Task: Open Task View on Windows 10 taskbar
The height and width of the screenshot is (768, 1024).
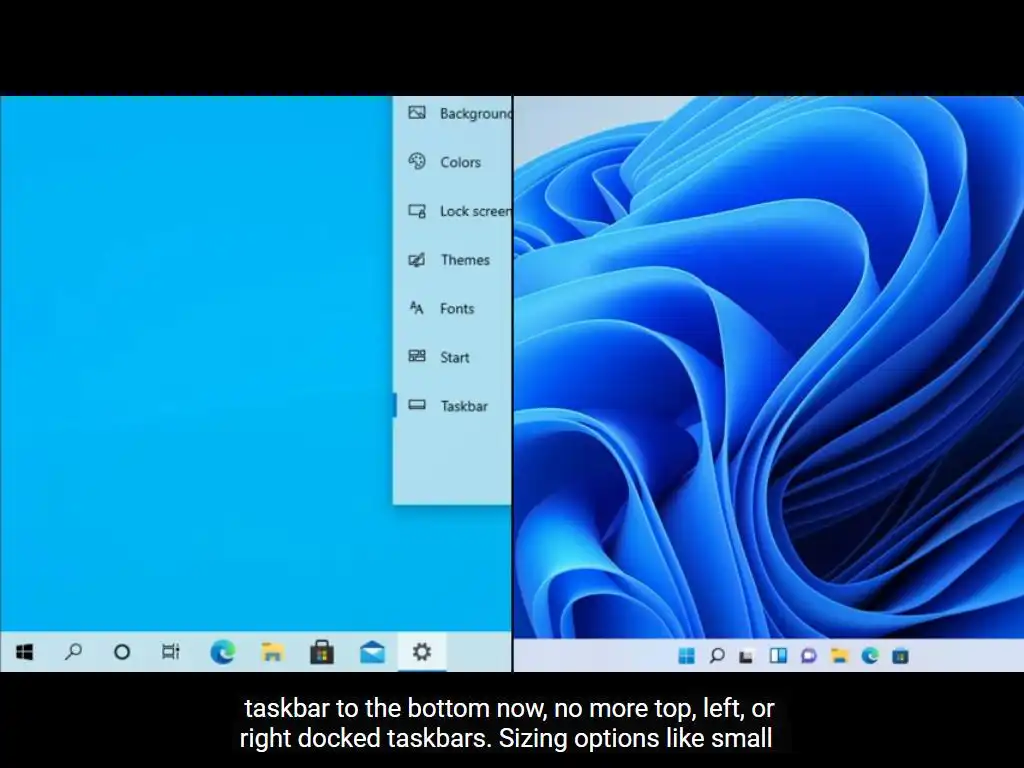Action: pos(170,652)
